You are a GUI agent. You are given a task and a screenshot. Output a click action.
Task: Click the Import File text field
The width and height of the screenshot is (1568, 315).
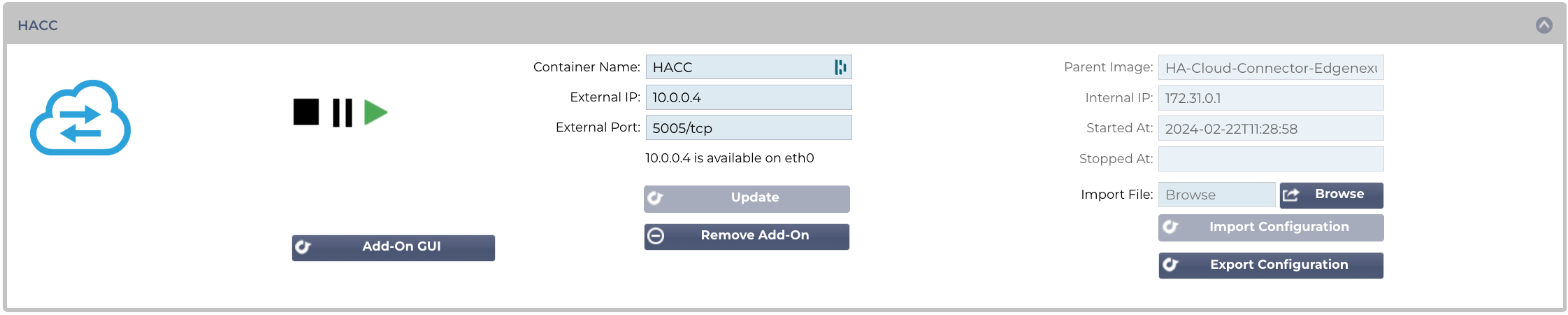(x=1217, y=195)
